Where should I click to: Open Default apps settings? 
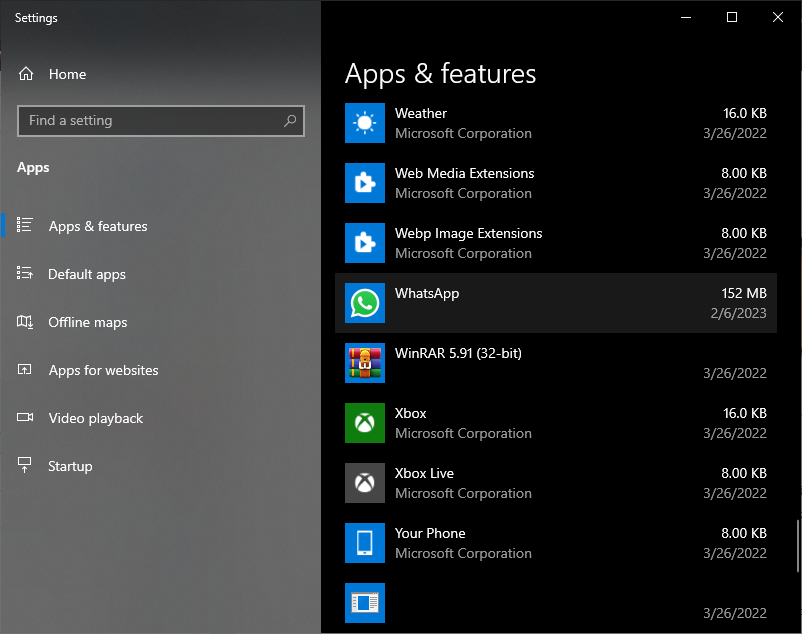tap(86, 274)
